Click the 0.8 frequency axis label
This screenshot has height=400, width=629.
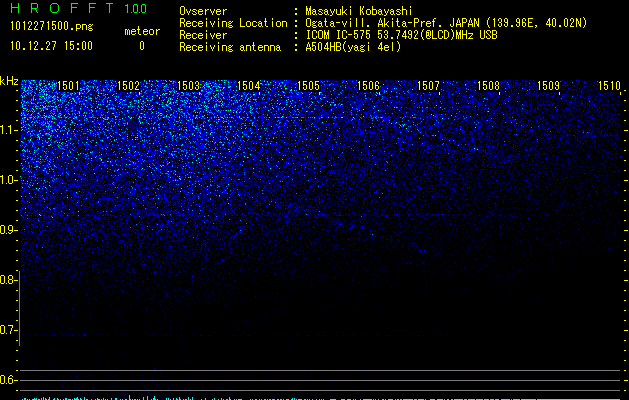8,280
